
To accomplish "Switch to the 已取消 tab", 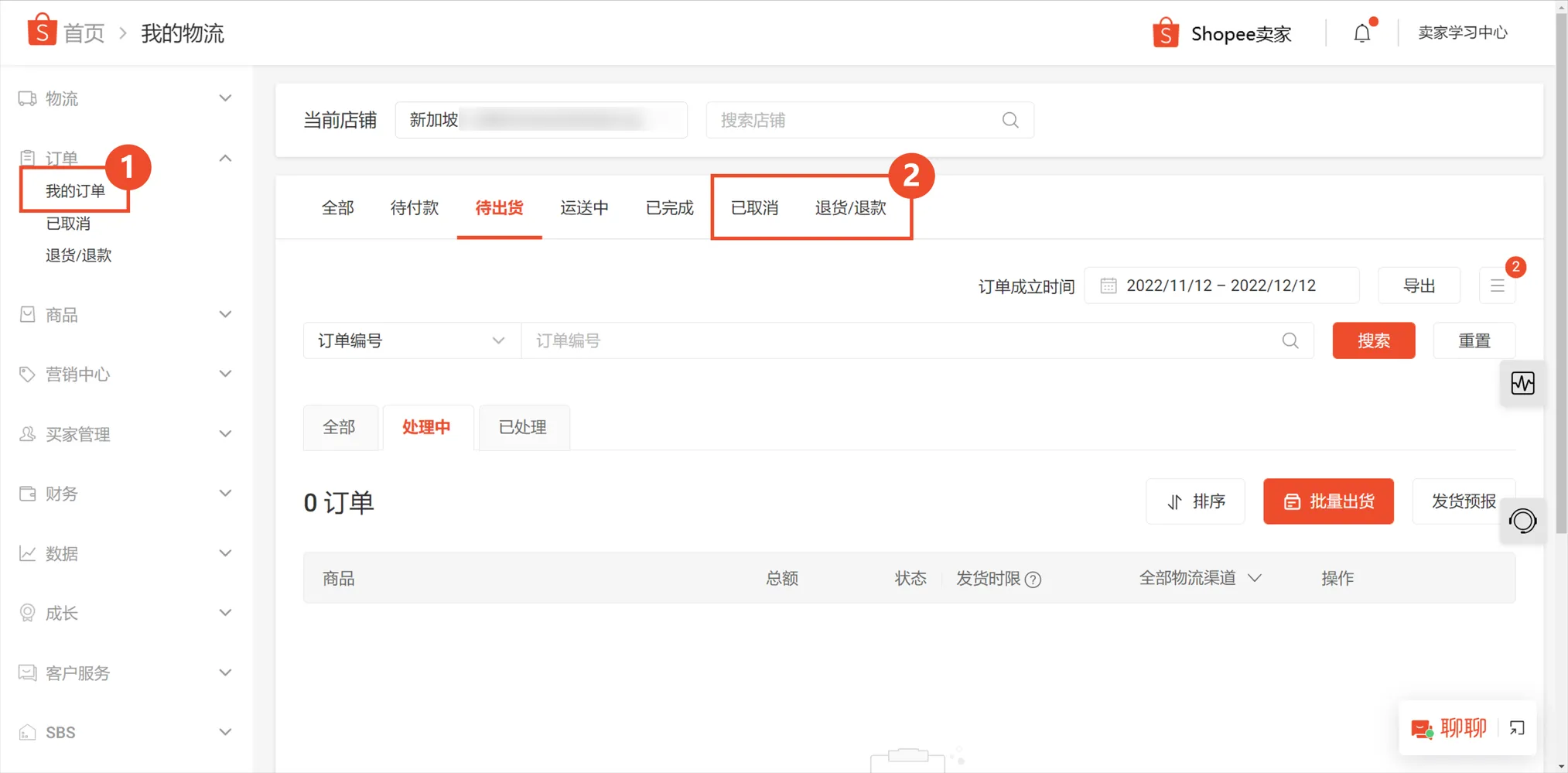I will 753,207.
